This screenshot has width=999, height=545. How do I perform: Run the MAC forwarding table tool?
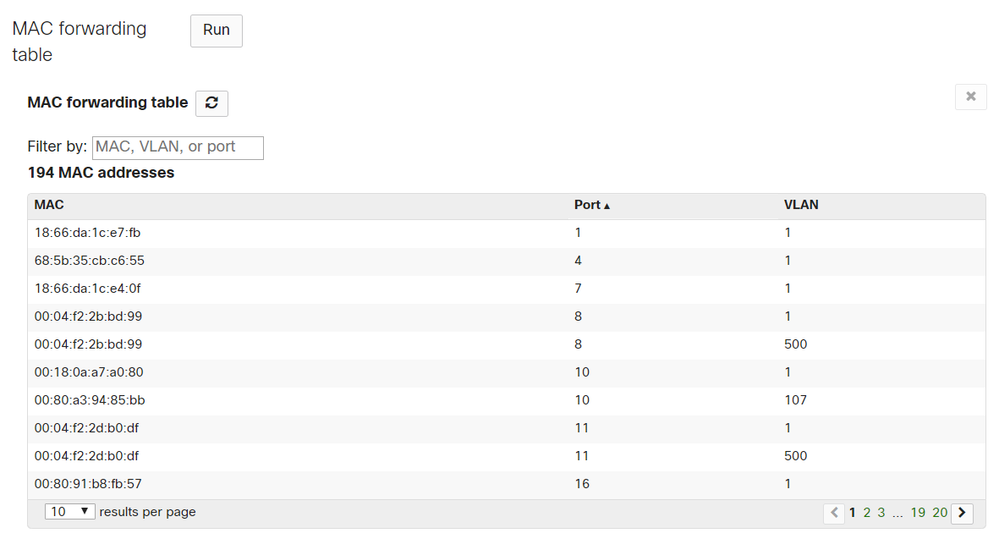click(216, 31)
